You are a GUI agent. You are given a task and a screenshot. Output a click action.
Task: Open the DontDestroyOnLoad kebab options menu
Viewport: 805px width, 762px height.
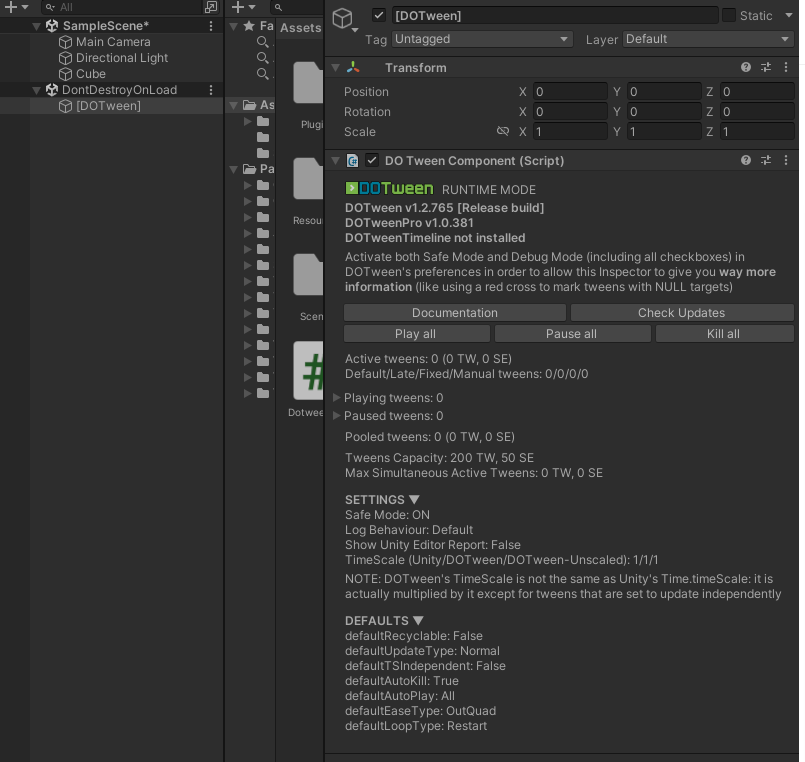(211, 90)
